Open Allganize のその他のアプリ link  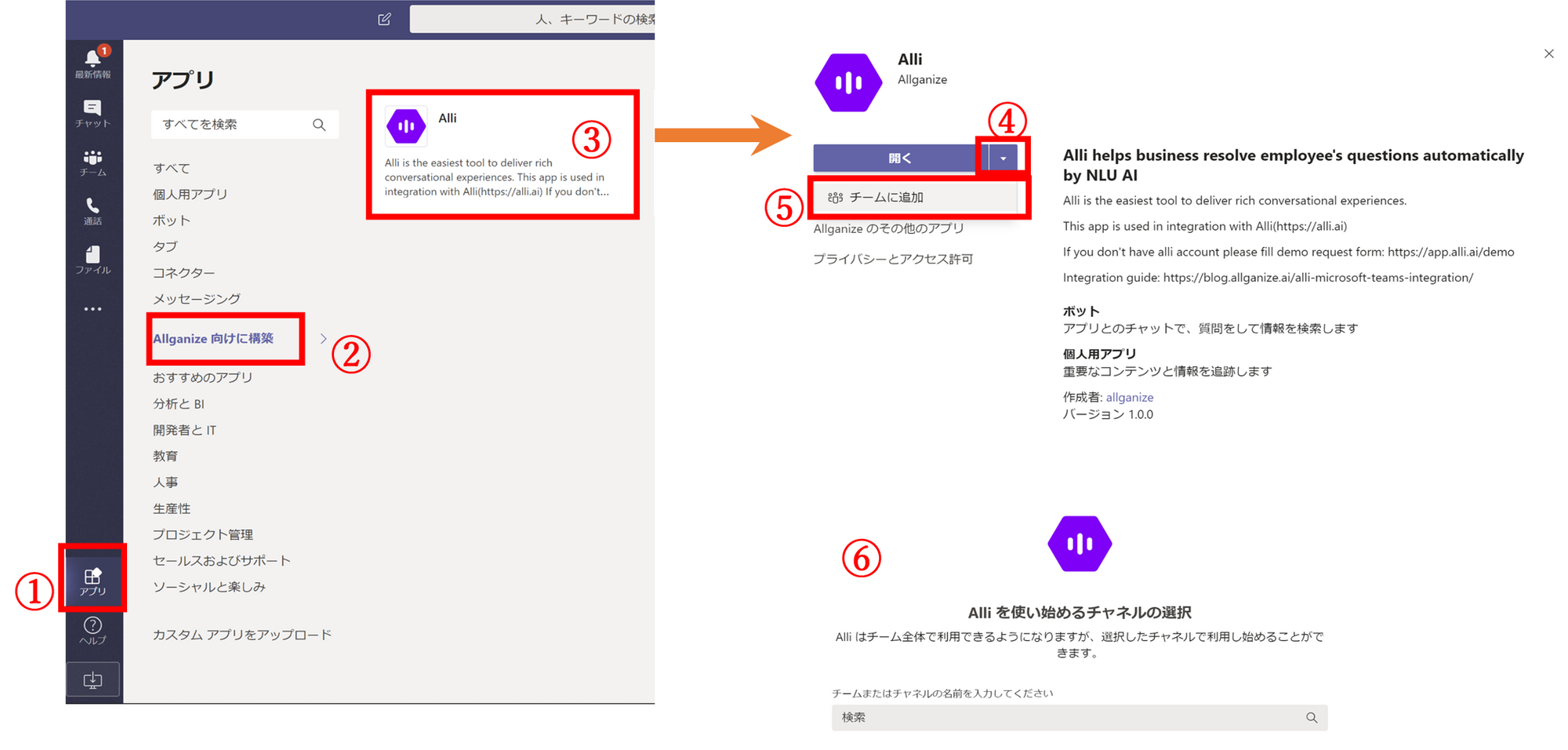889,229
